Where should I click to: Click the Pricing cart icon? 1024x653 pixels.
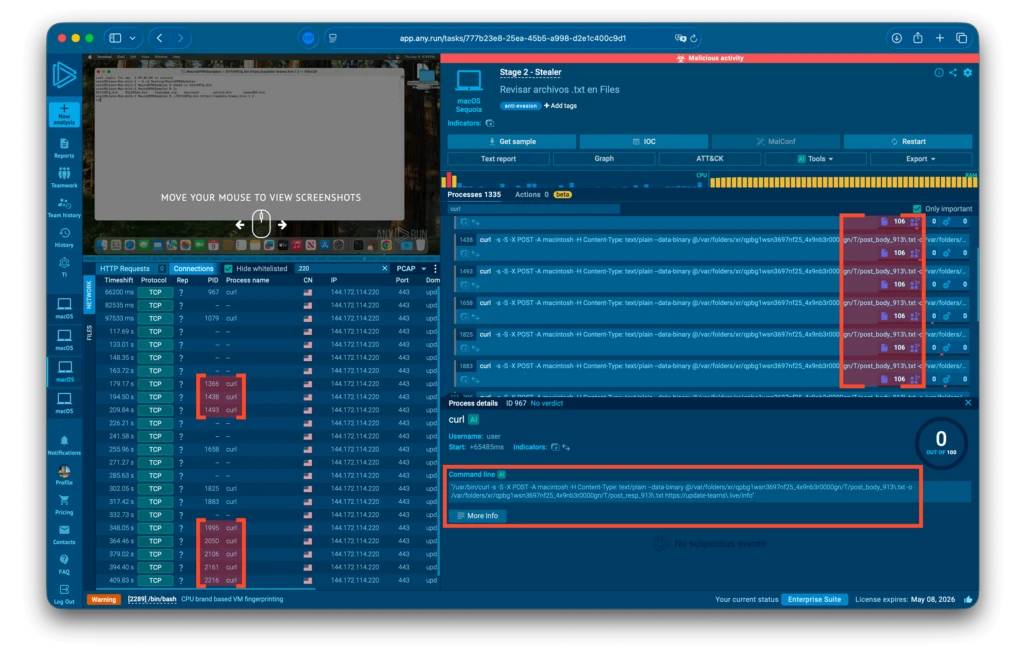[x=64, y=505]
